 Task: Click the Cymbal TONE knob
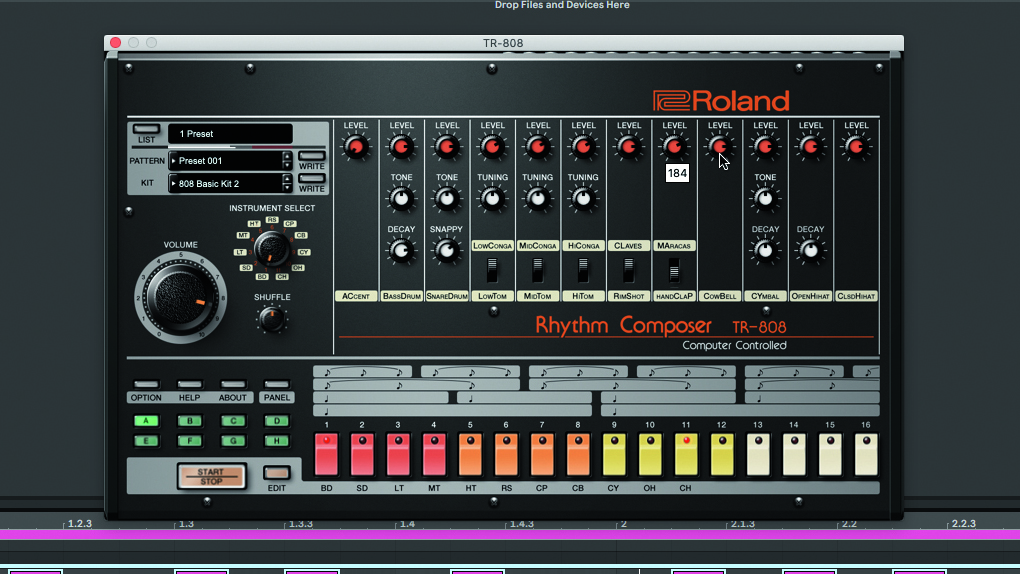coord(765,198)
